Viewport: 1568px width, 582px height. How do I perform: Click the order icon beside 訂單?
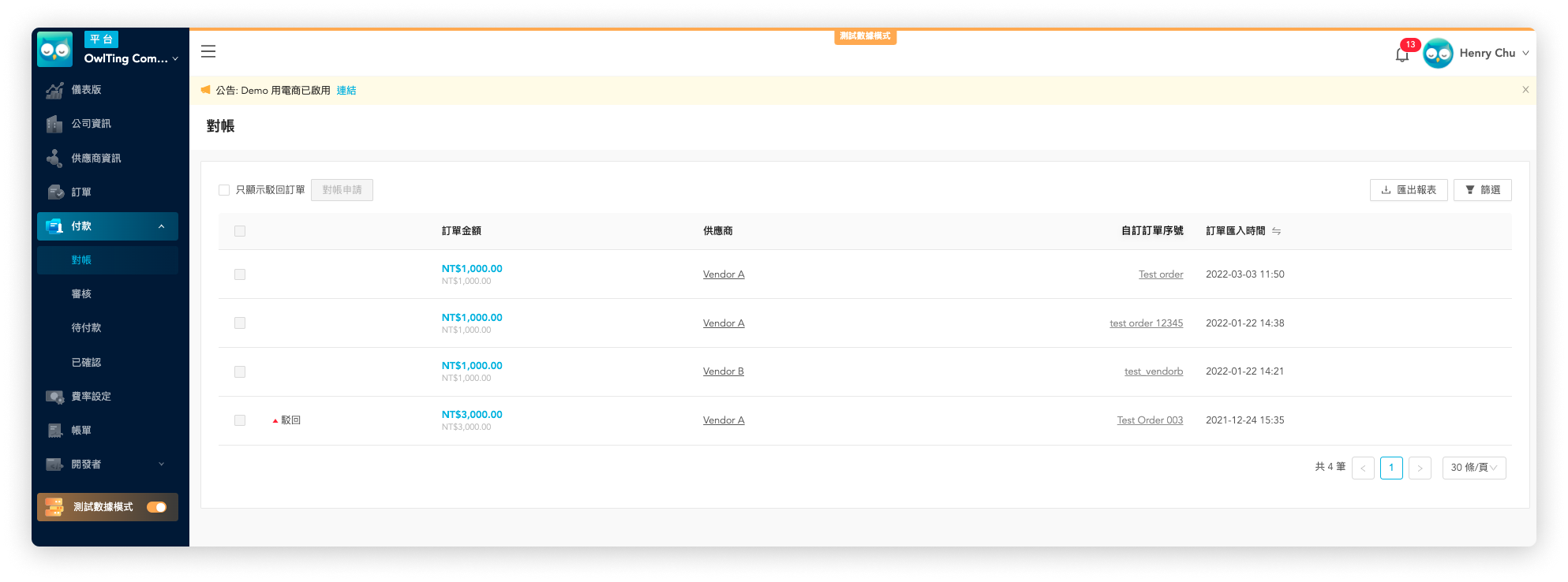(55, 192)
